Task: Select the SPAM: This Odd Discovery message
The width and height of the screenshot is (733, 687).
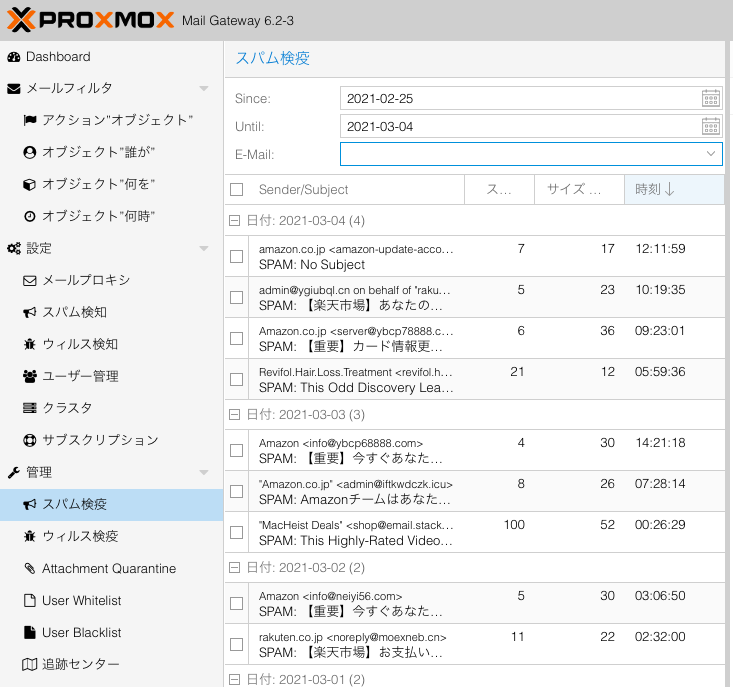Action: click(x=474, y=379)
